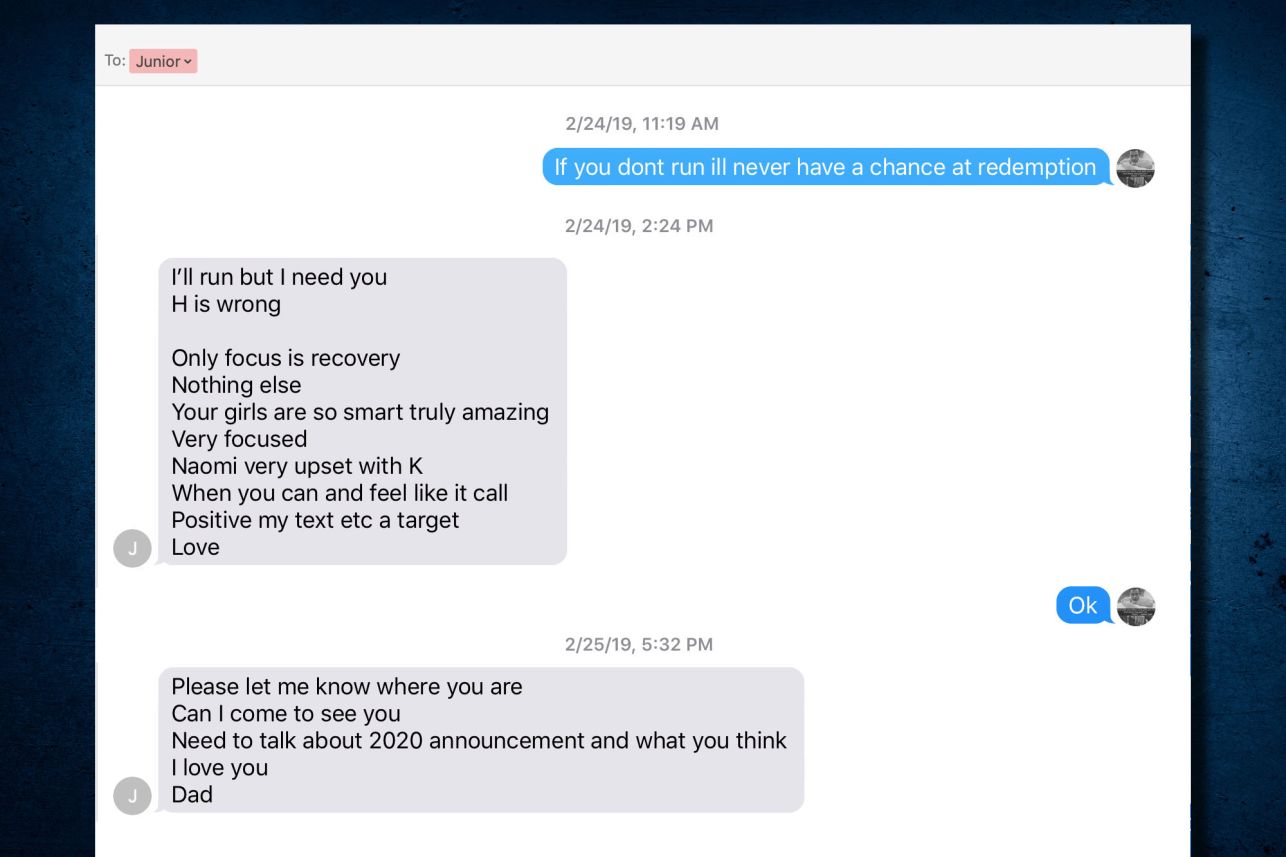
Task: Click the "J" avatar beside the "Love" message
Action: click(132, 548)
